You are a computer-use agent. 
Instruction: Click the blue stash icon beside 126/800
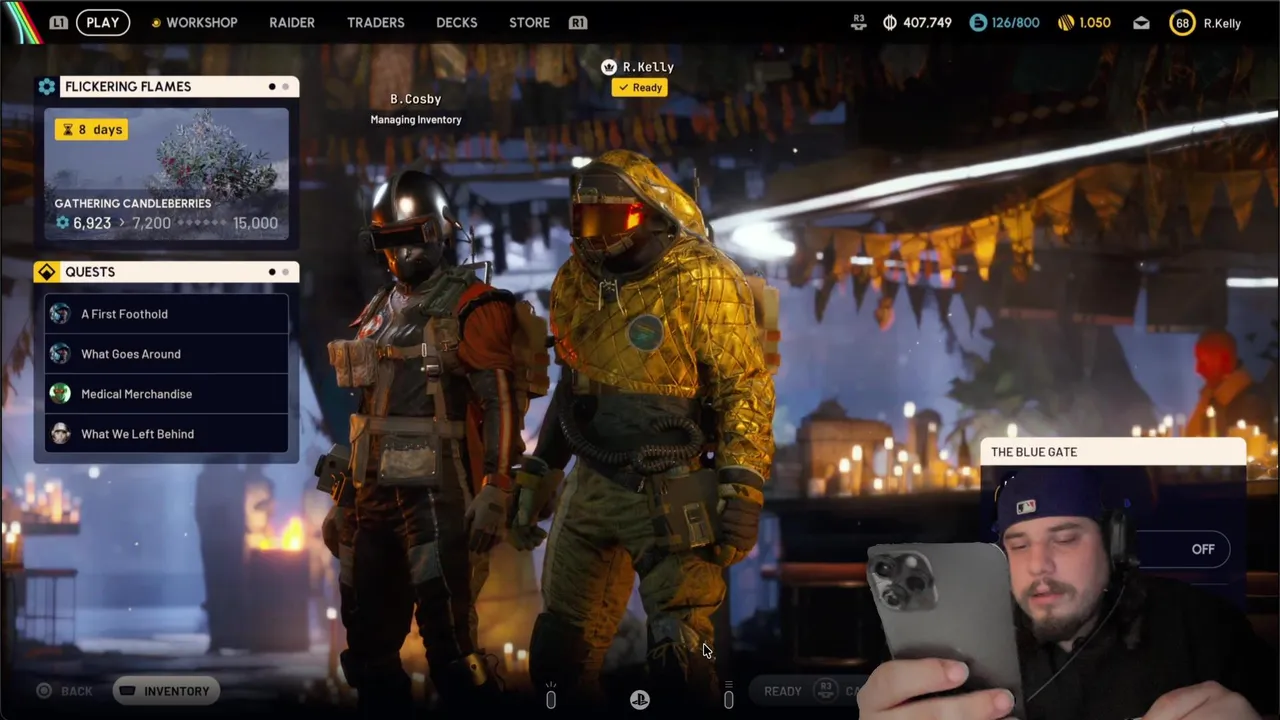[978, 22]
